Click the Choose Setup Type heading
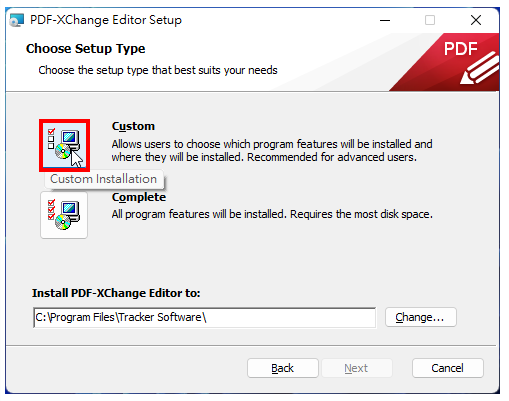509x401 pixels. point(86,49)
